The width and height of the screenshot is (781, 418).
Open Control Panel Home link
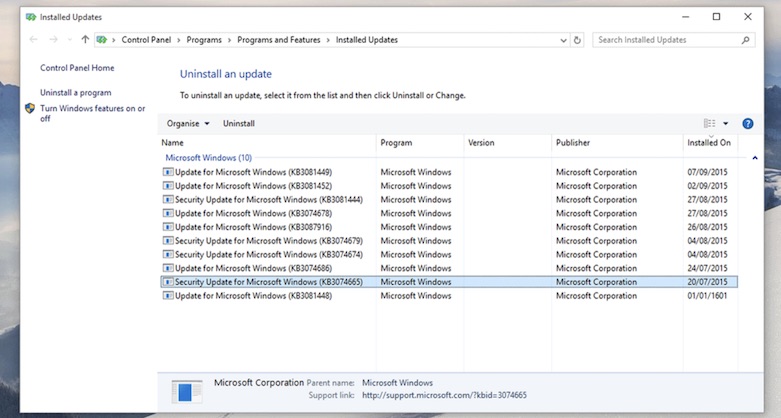(77, 68)
